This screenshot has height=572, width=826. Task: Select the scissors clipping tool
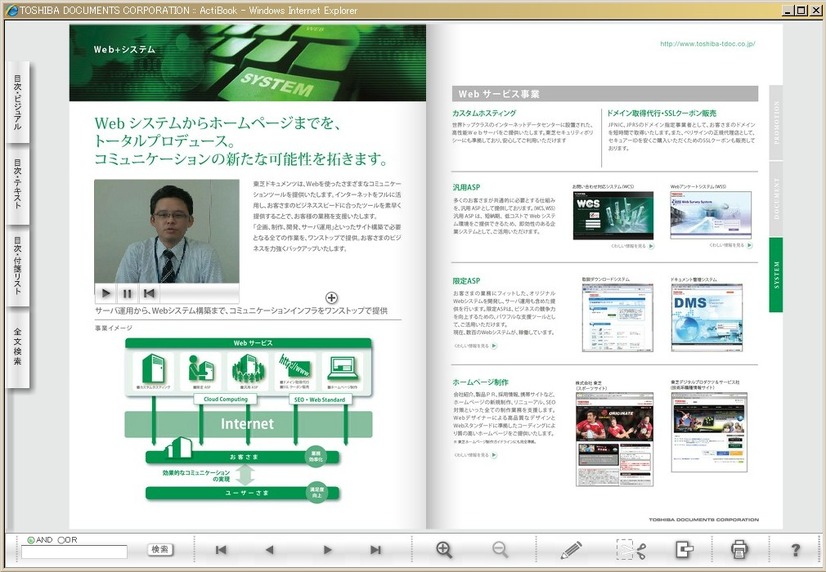point(631,549)
